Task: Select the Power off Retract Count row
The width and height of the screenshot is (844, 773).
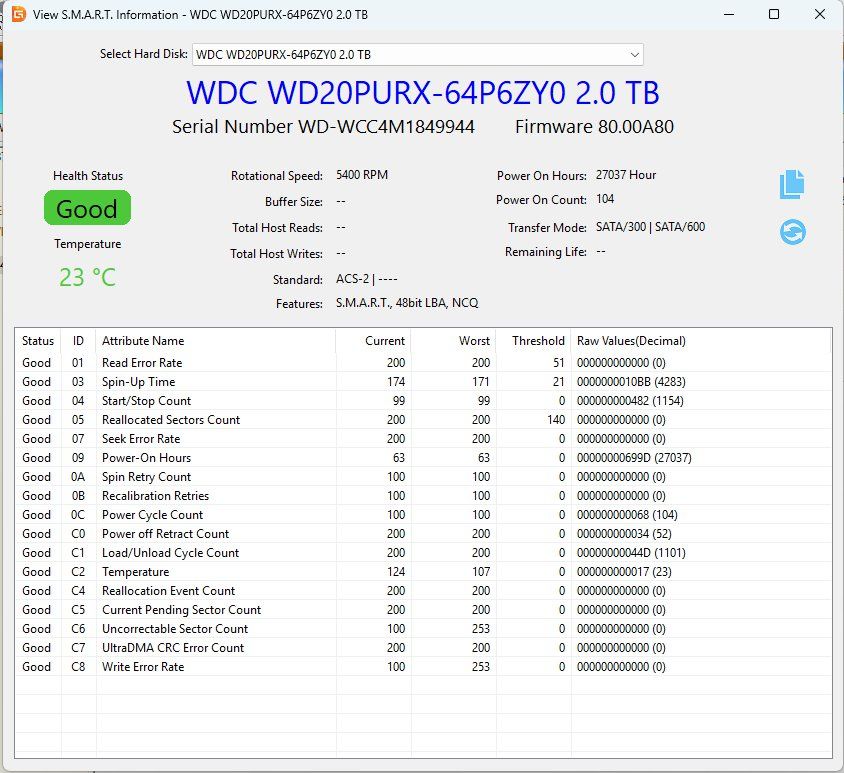Action: click(x=423, y=534)
